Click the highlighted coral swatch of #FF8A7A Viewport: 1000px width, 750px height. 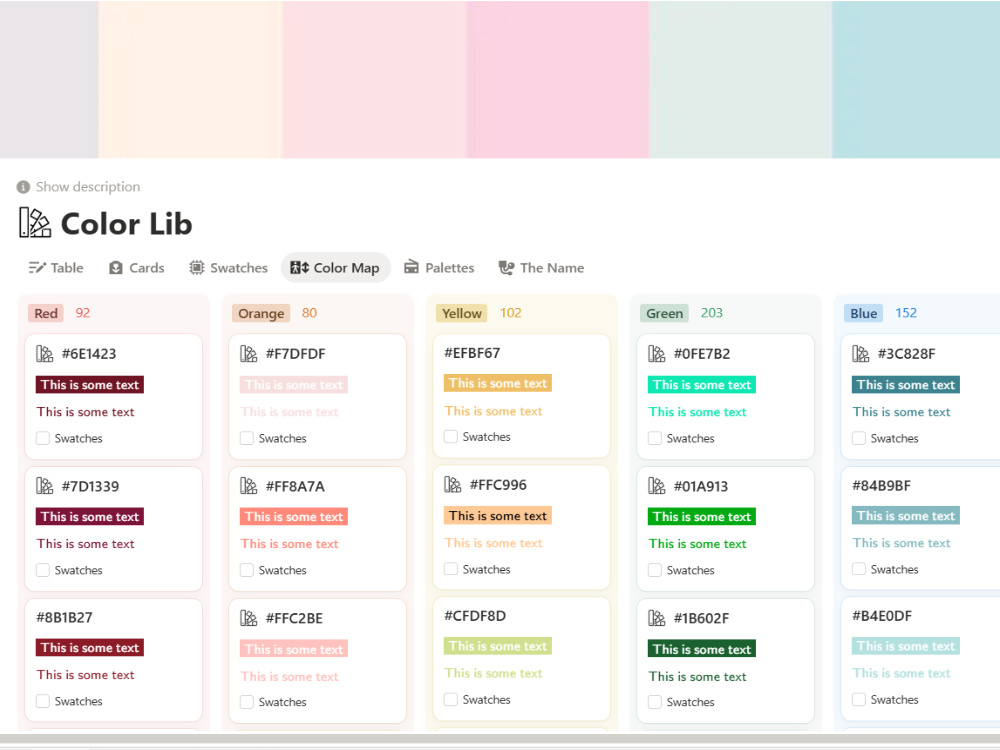(x=294, y=517)
